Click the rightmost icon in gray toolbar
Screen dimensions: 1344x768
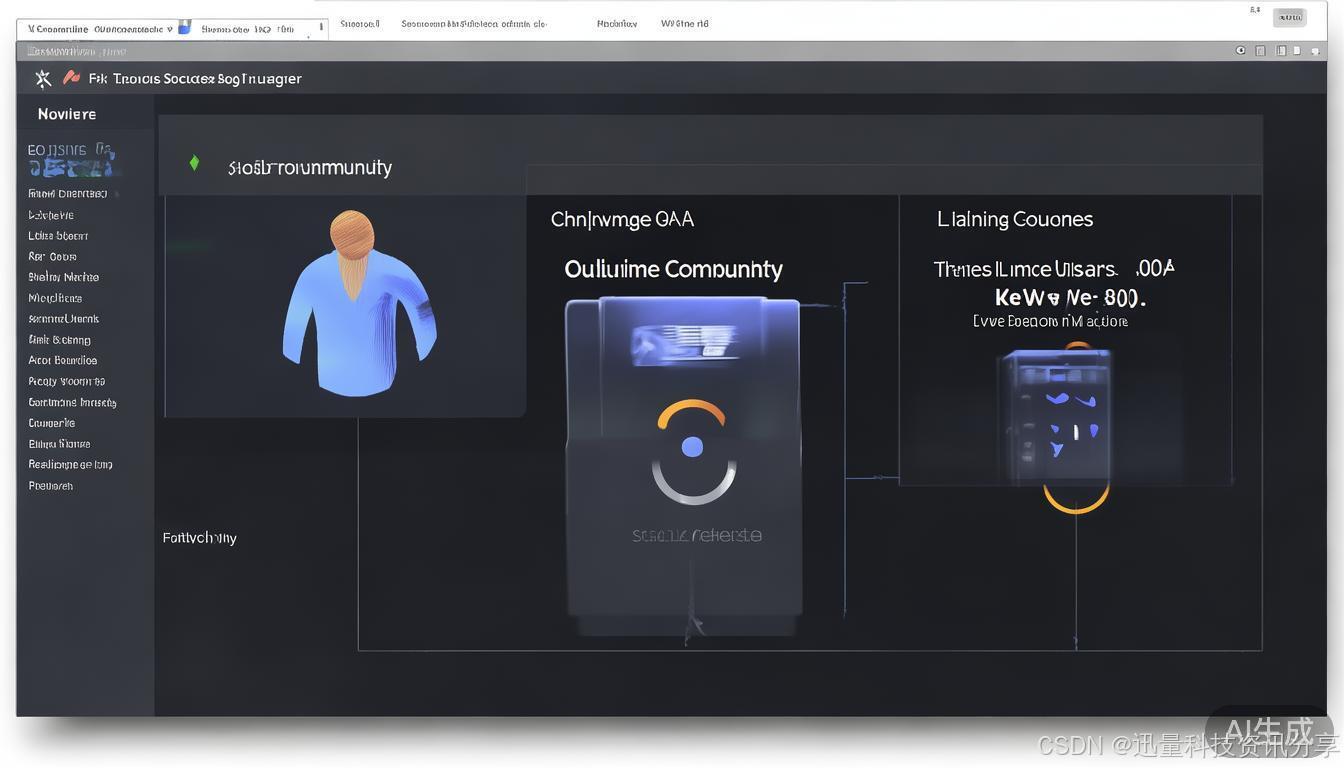tap(1315, 51)
